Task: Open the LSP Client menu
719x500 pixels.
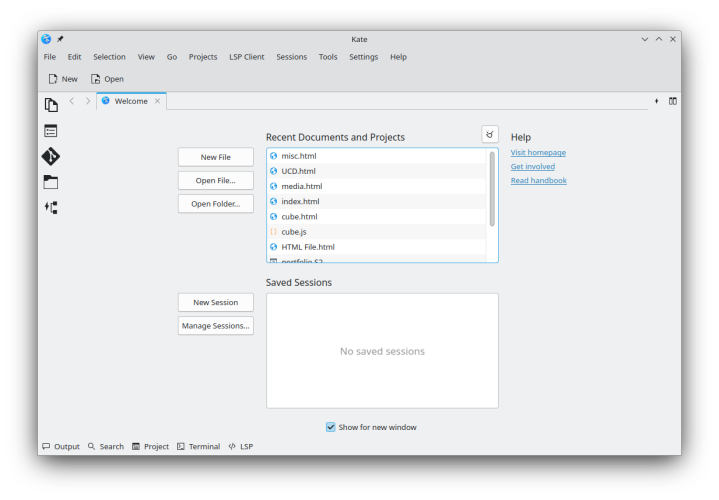Action: pos(246,57)
